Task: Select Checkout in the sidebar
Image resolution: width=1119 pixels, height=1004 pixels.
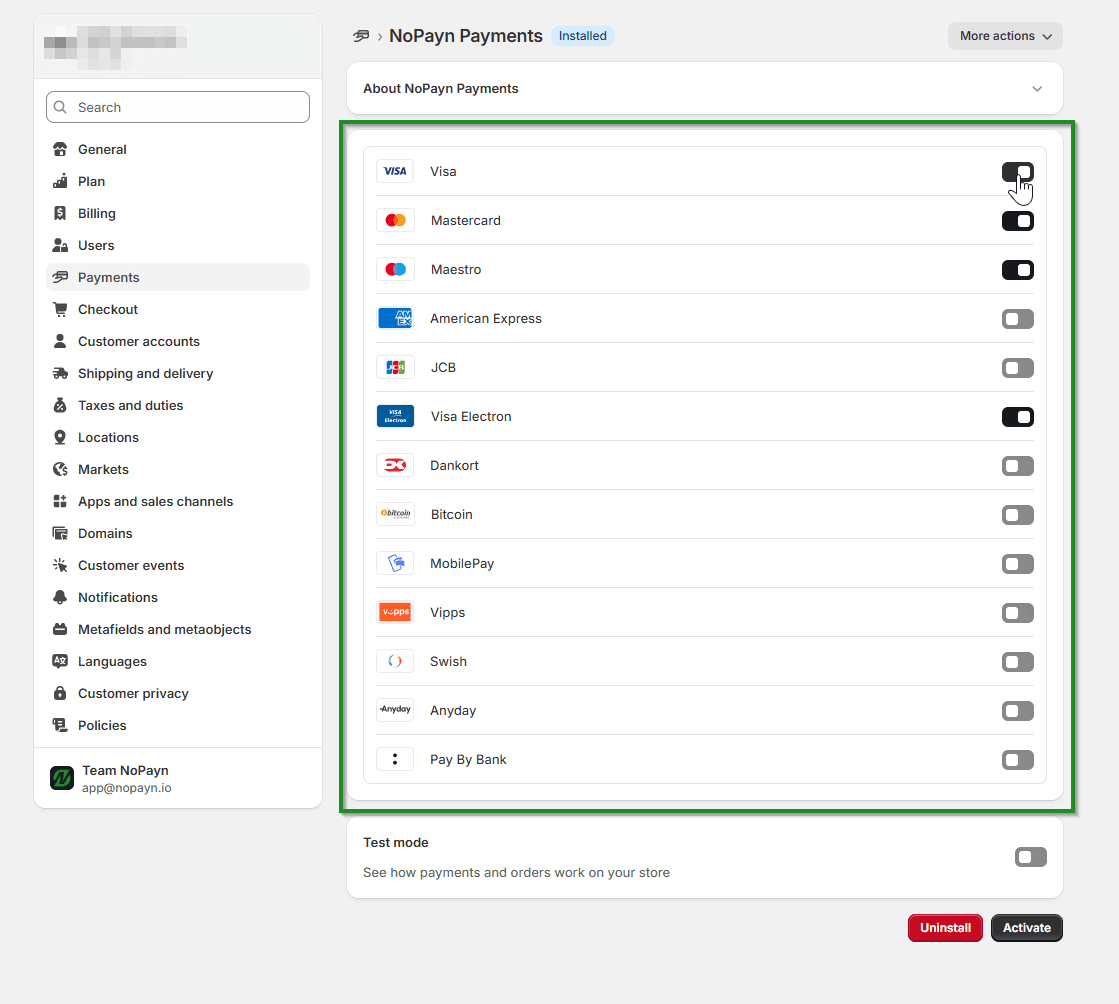Action: click(x=107, y=309)
